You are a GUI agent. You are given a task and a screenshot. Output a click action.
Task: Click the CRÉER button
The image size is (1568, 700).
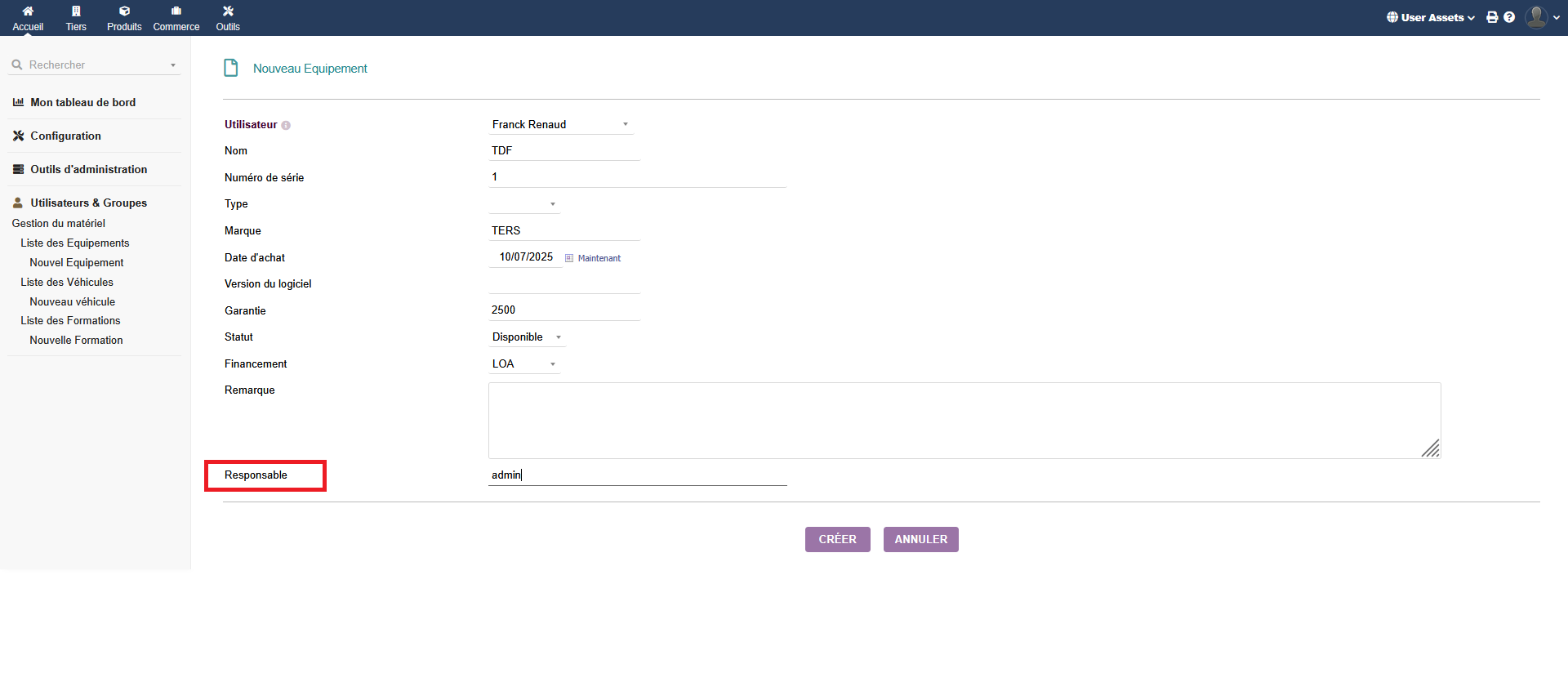pyautogui.click(x=837, y=540)
